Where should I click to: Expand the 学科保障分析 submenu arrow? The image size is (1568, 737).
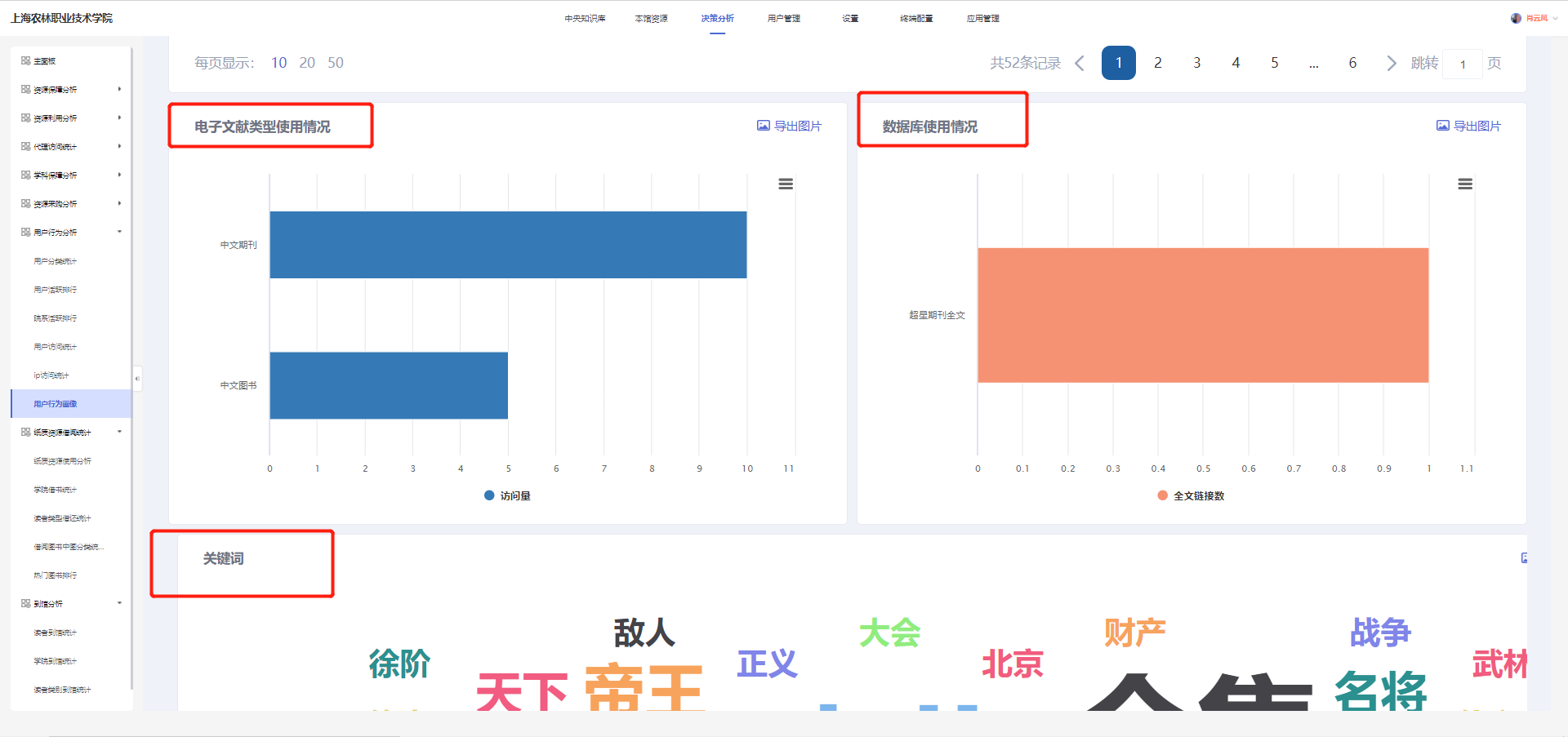pos(119,175)
